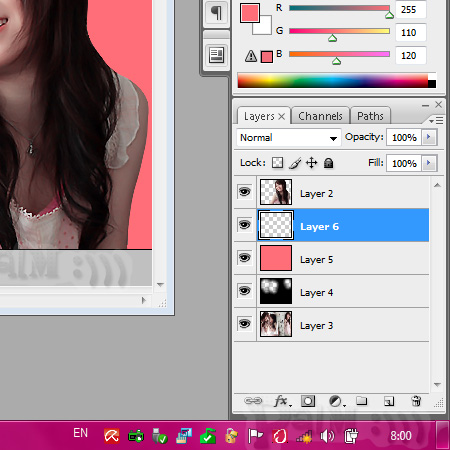450x450 pixels.
Task: Hide Layer 5 using its eye icon
Action: click(x=245, y=258)
